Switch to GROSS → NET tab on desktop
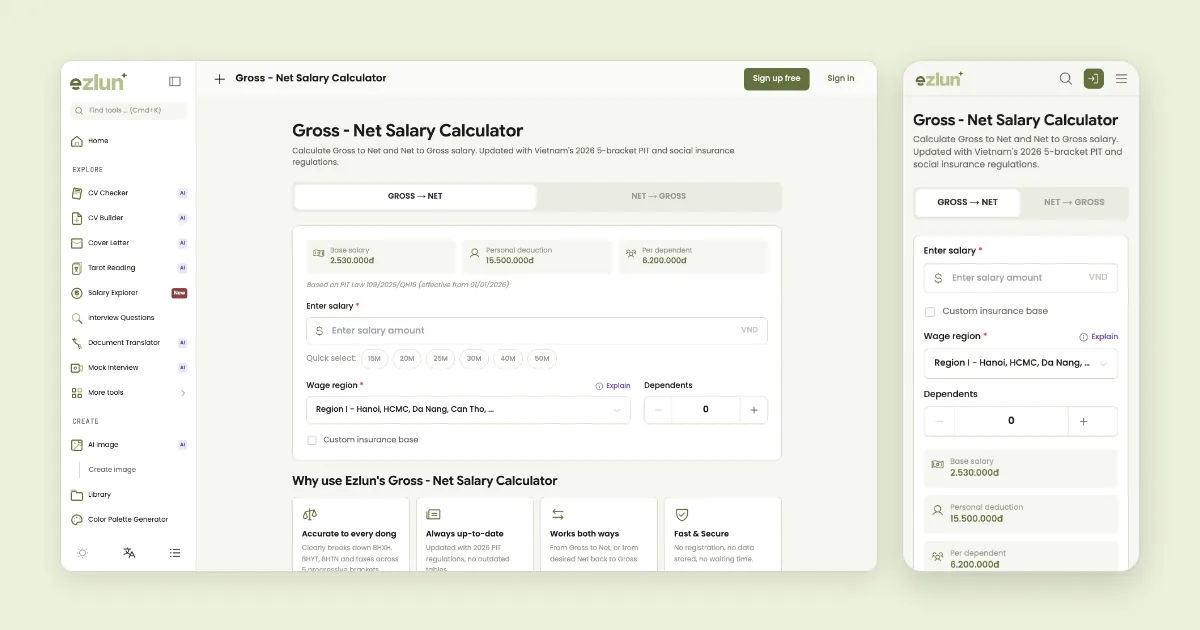The image size is (1200, 630). click(415, 197)
